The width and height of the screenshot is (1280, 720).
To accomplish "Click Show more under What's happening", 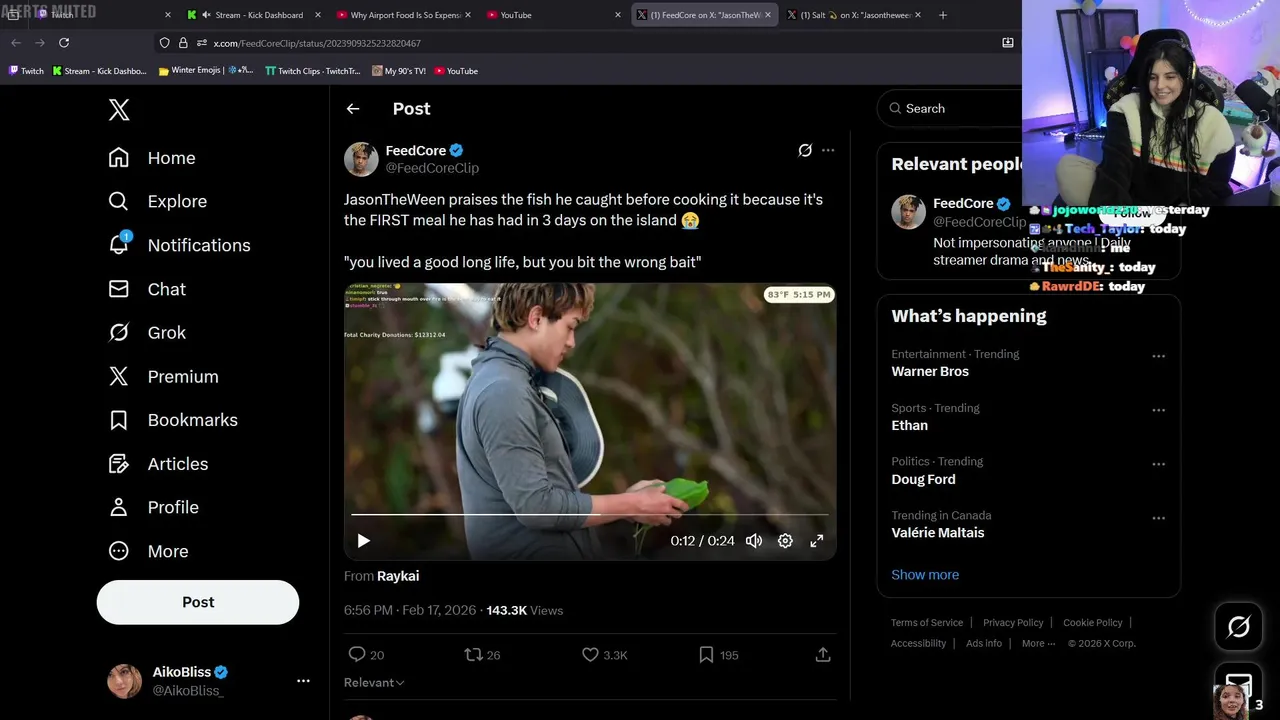I will tap(925, 575).
